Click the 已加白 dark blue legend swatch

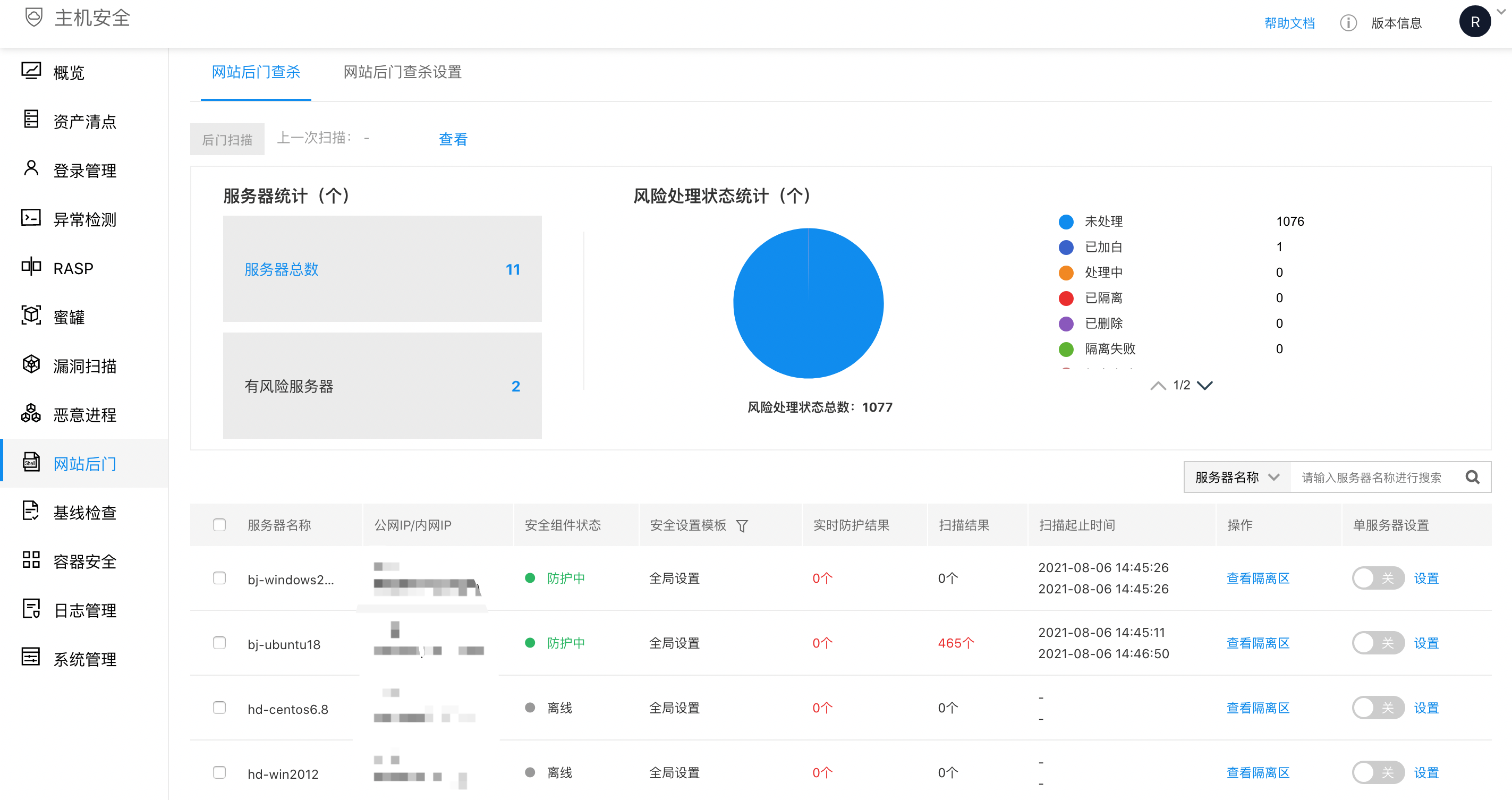click(1066, 247)
